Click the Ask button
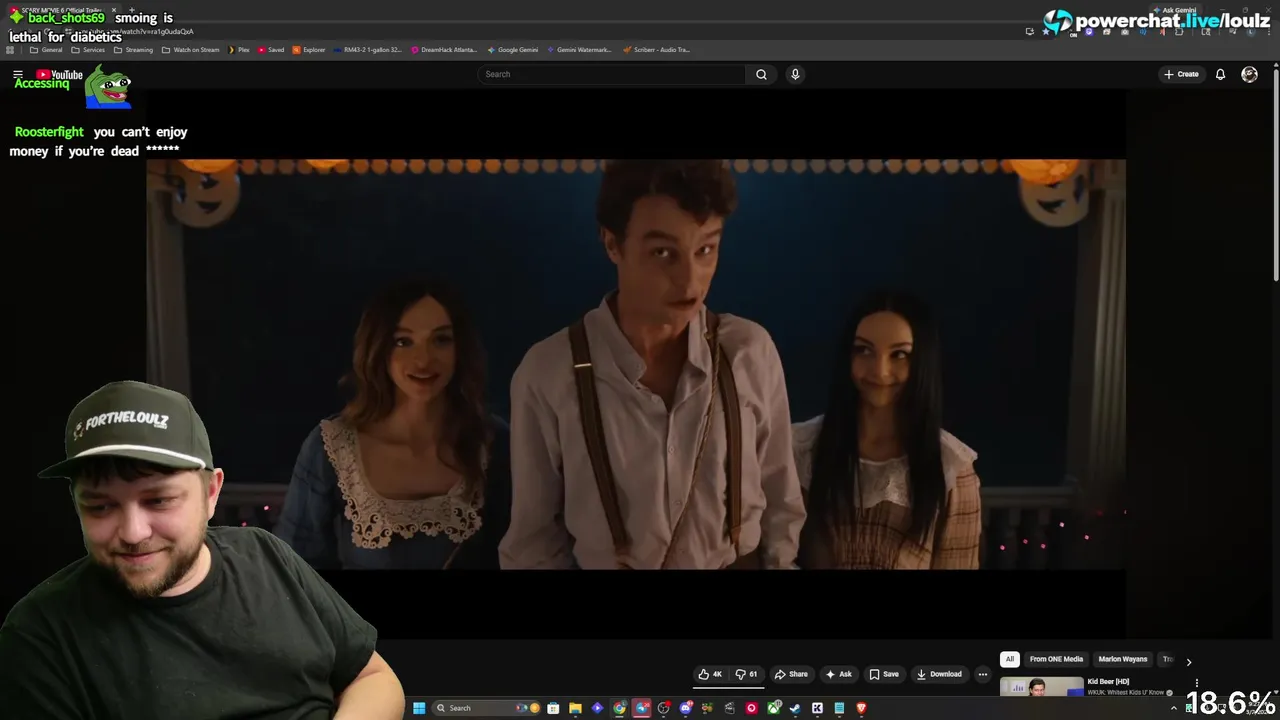The width and height of the screenshot is (1280, 720). [x=838, y=674]
